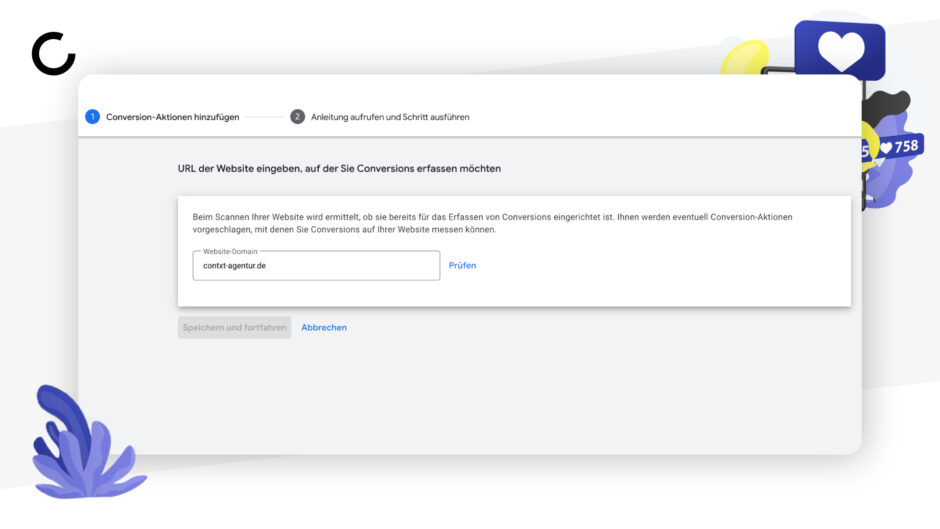Select the blue step 1 circle
940x529 pixels.
92,116
